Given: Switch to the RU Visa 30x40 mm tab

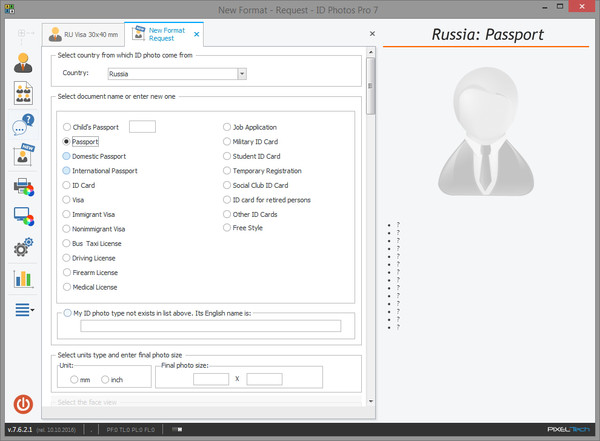Looking at the screenshot, I should point(85,36).
